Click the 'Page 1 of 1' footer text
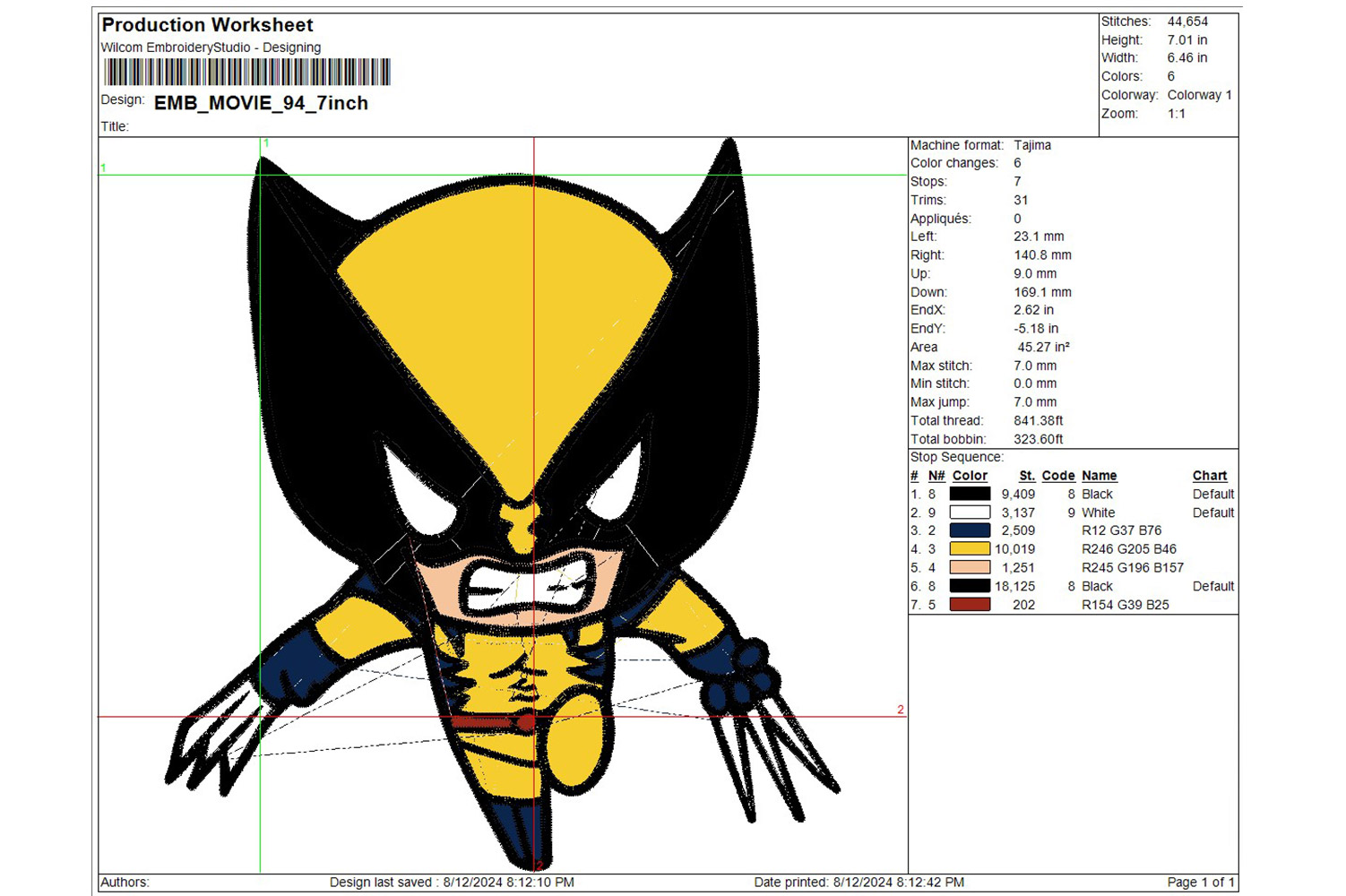Image resolution: width=1346 pixels, height=896 pixels. [1201, 883]
